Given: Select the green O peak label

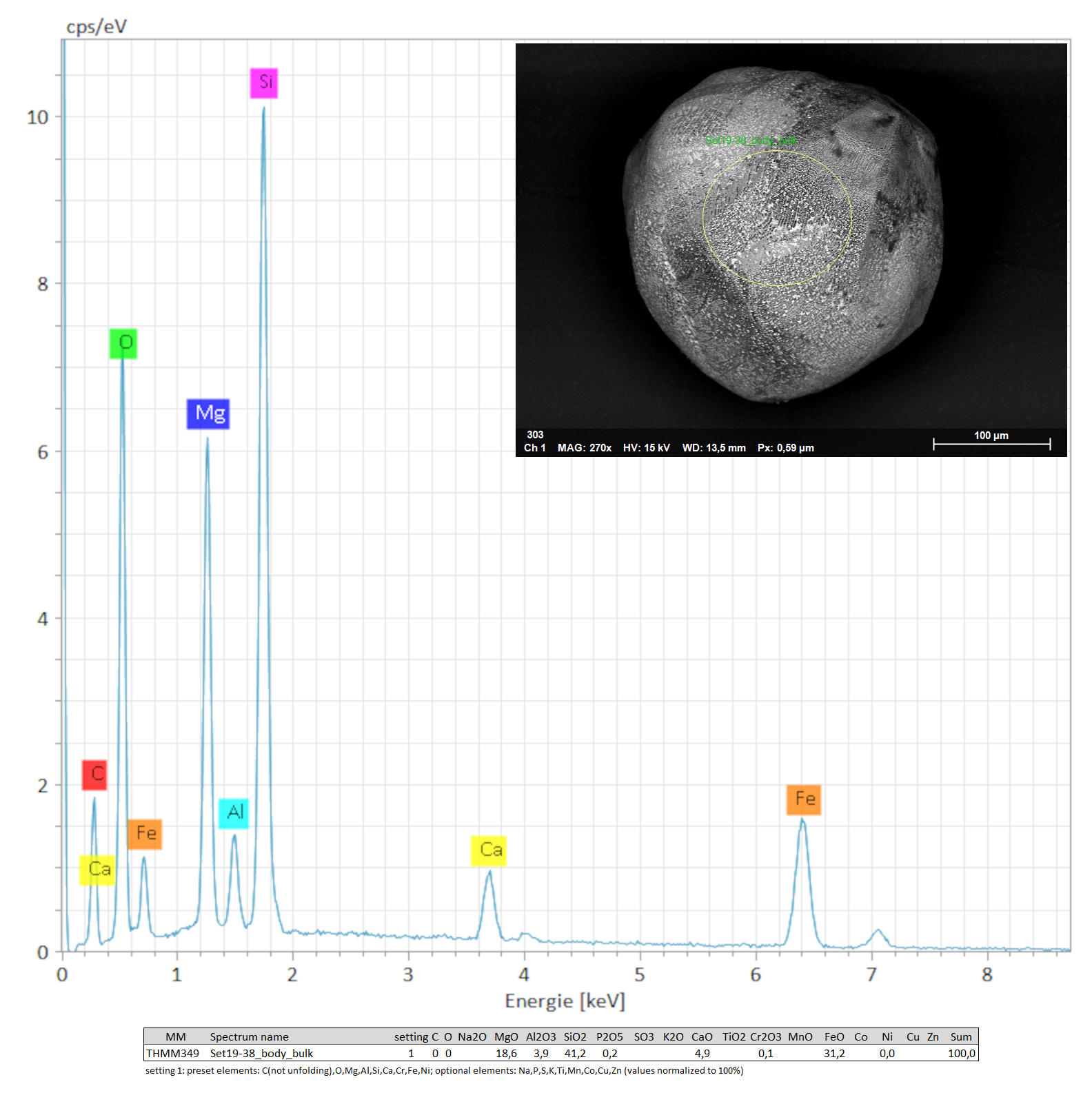Looking at the screenshot, I should click(123, 343).
